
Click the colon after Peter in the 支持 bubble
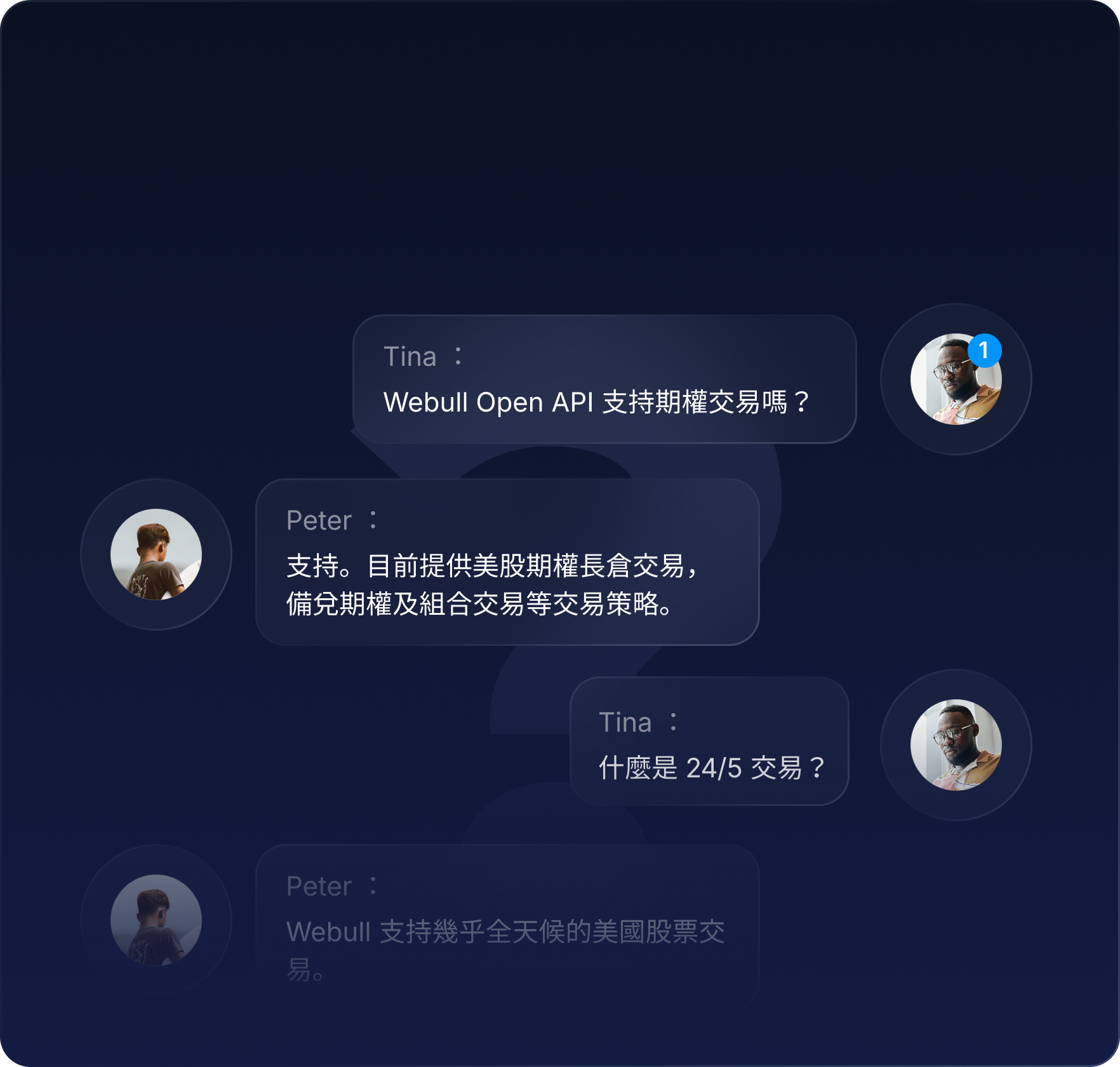click(373, 520)
